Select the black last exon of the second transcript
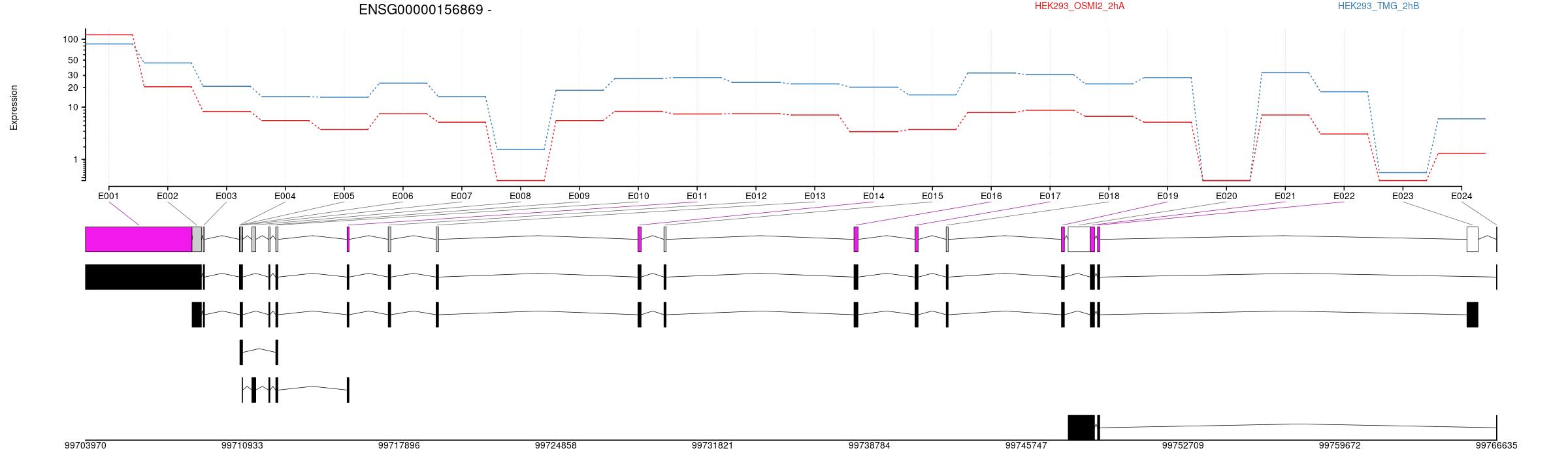This screenshot has width=1568, height=457. coord(1473,315)
